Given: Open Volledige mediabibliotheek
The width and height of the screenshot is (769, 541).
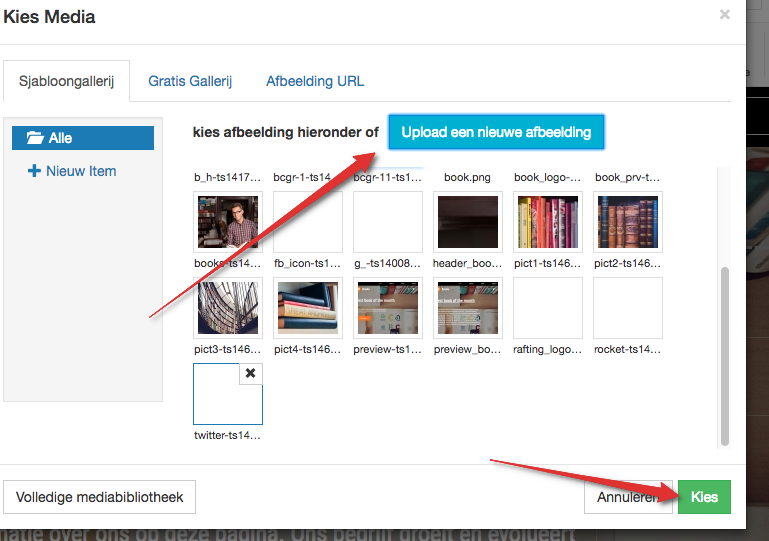Looking at the screenshot, I should pyautogui.click(x=100, y=497).
